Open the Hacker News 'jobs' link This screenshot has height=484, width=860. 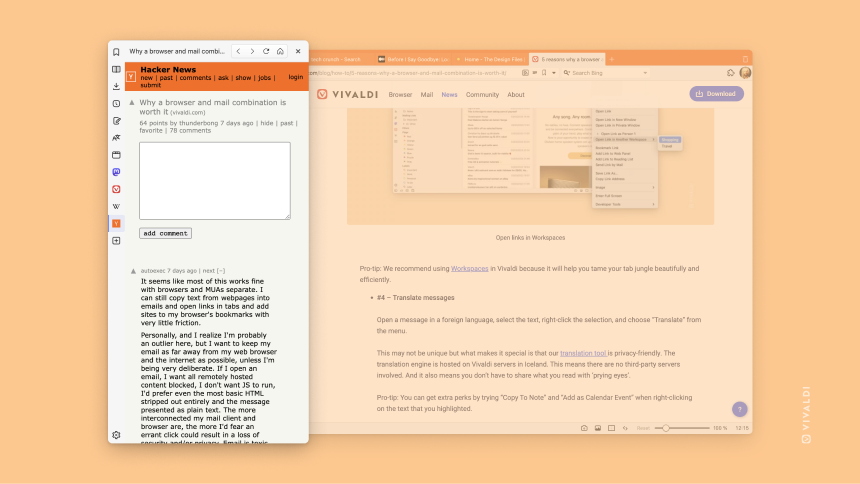tap(264, 78)
